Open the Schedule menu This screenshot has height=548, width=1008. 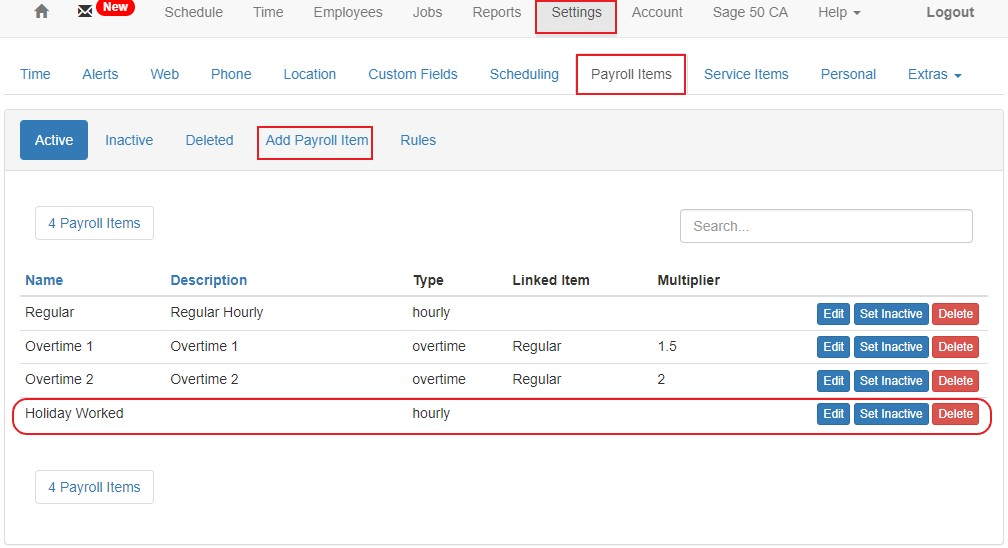pos(194,12)
